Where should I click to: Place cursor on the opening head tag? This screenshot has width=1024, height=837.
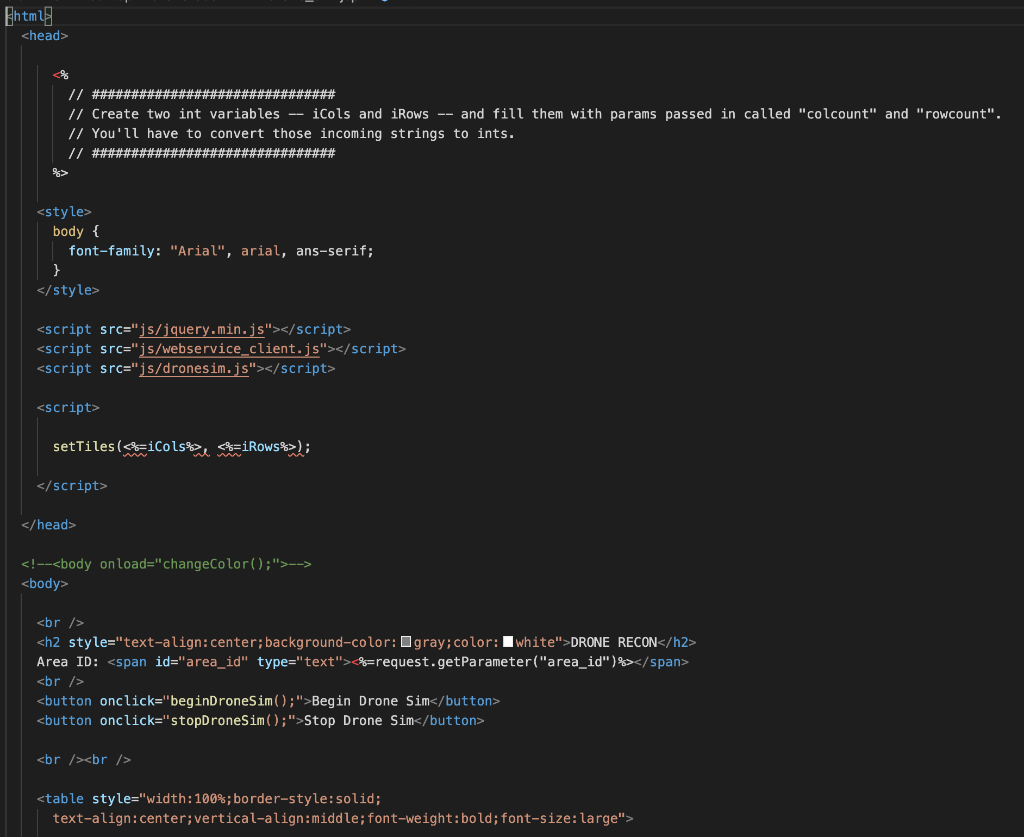(x=44, y=35)
